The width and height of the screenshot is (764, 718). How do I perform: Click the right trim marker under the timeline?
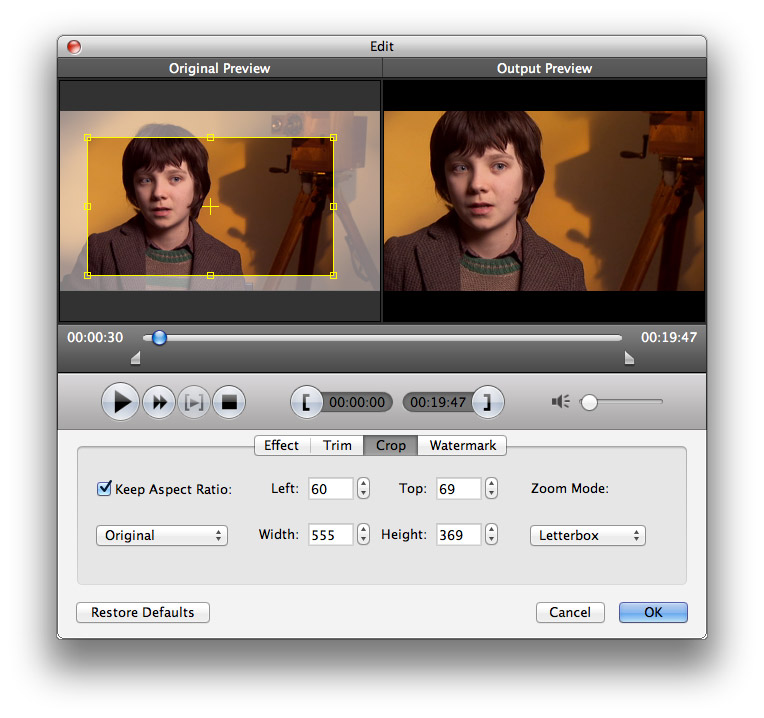(629, 359)
